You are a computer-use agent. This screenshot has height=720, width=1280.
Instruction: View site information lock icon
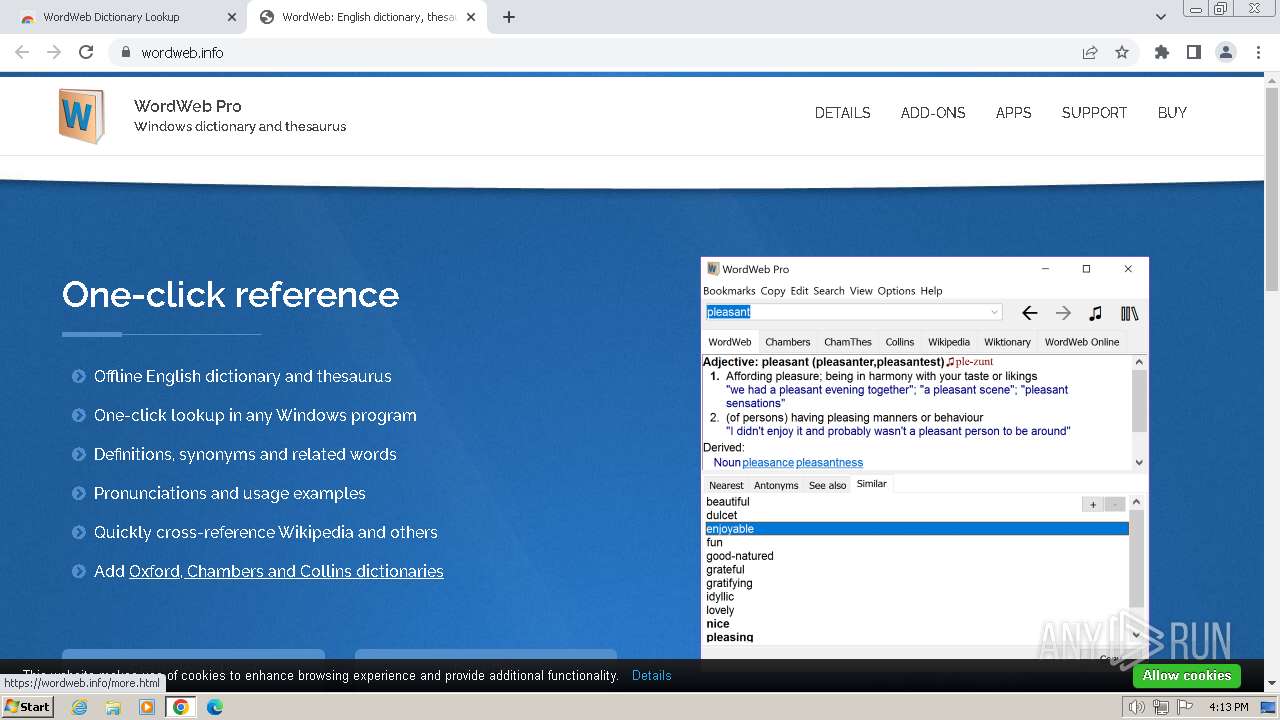(126, 52)
